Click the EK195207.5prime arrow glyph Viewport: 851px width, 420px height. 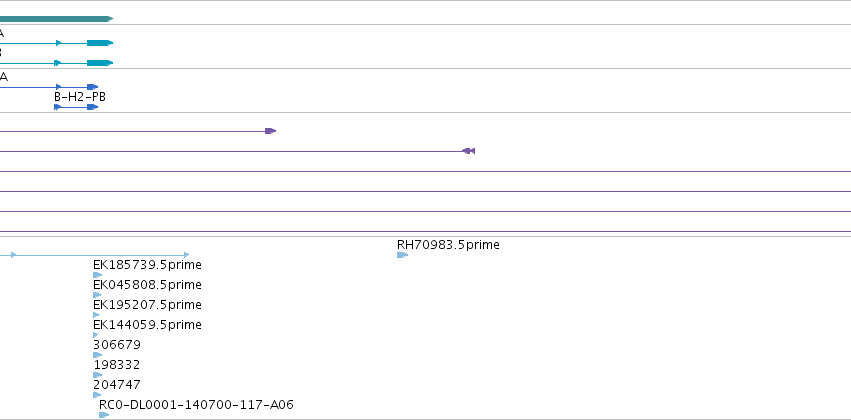(x=97, y=315)
